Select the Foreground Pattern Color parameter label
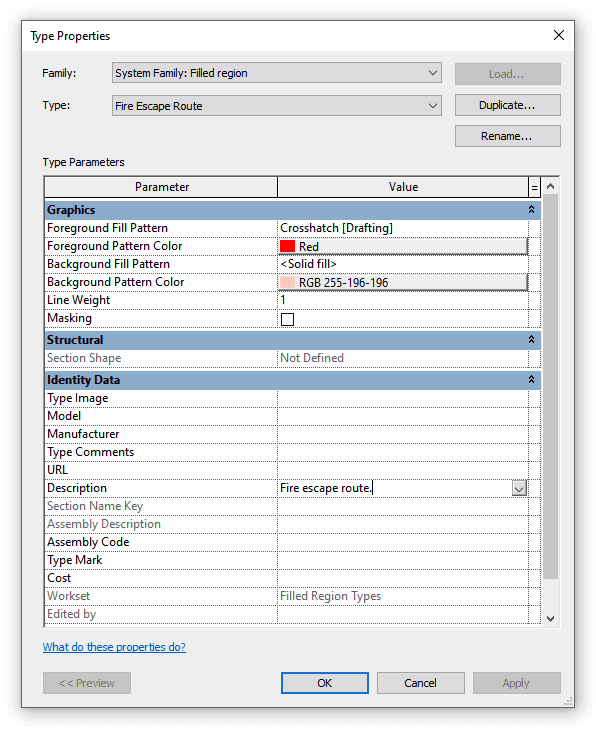The width and height of the screenshot is (596, 731). point(115,246)
